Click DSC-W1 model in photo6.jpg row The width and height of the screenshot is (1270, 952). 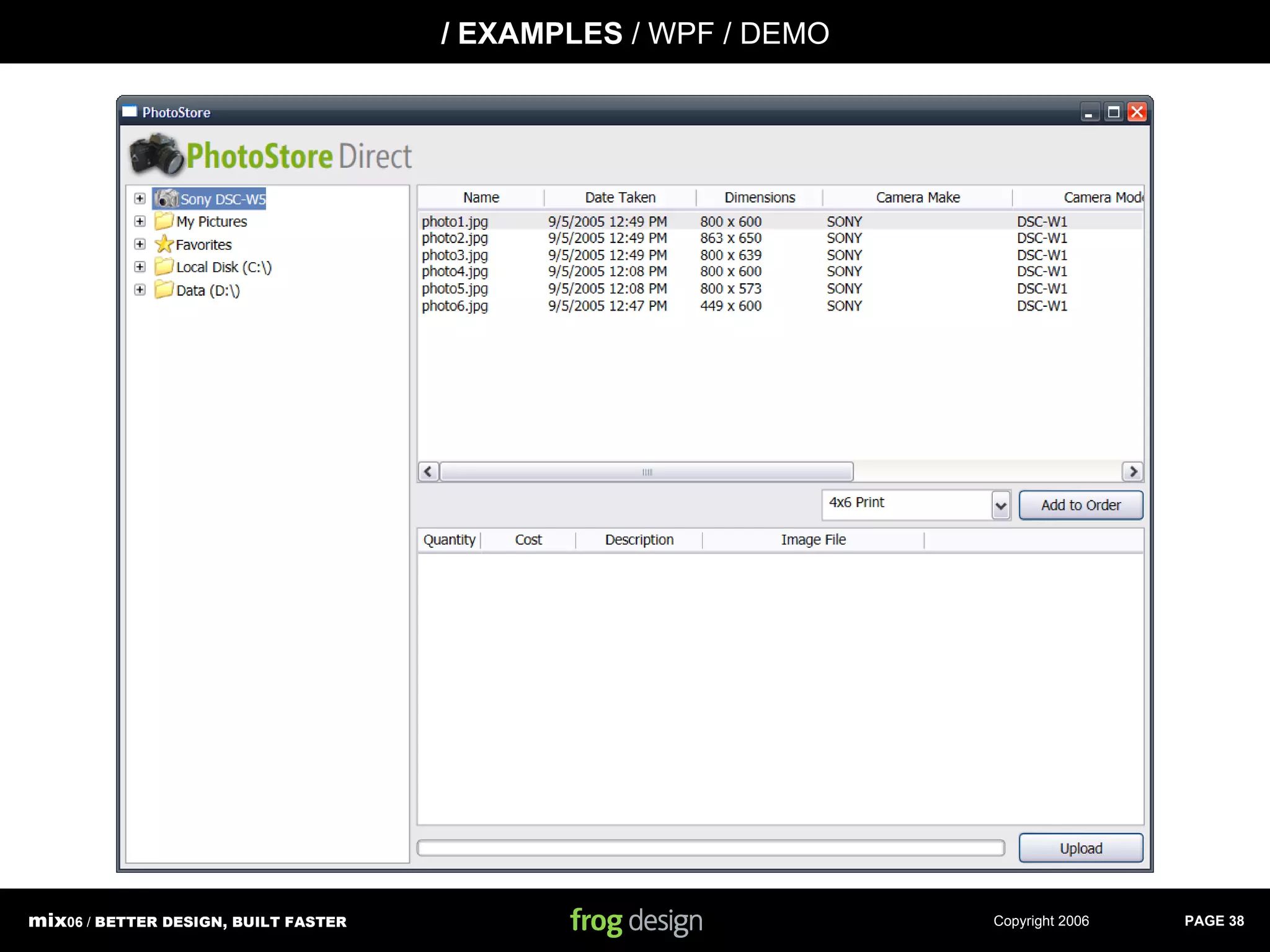pos(1042,306)
